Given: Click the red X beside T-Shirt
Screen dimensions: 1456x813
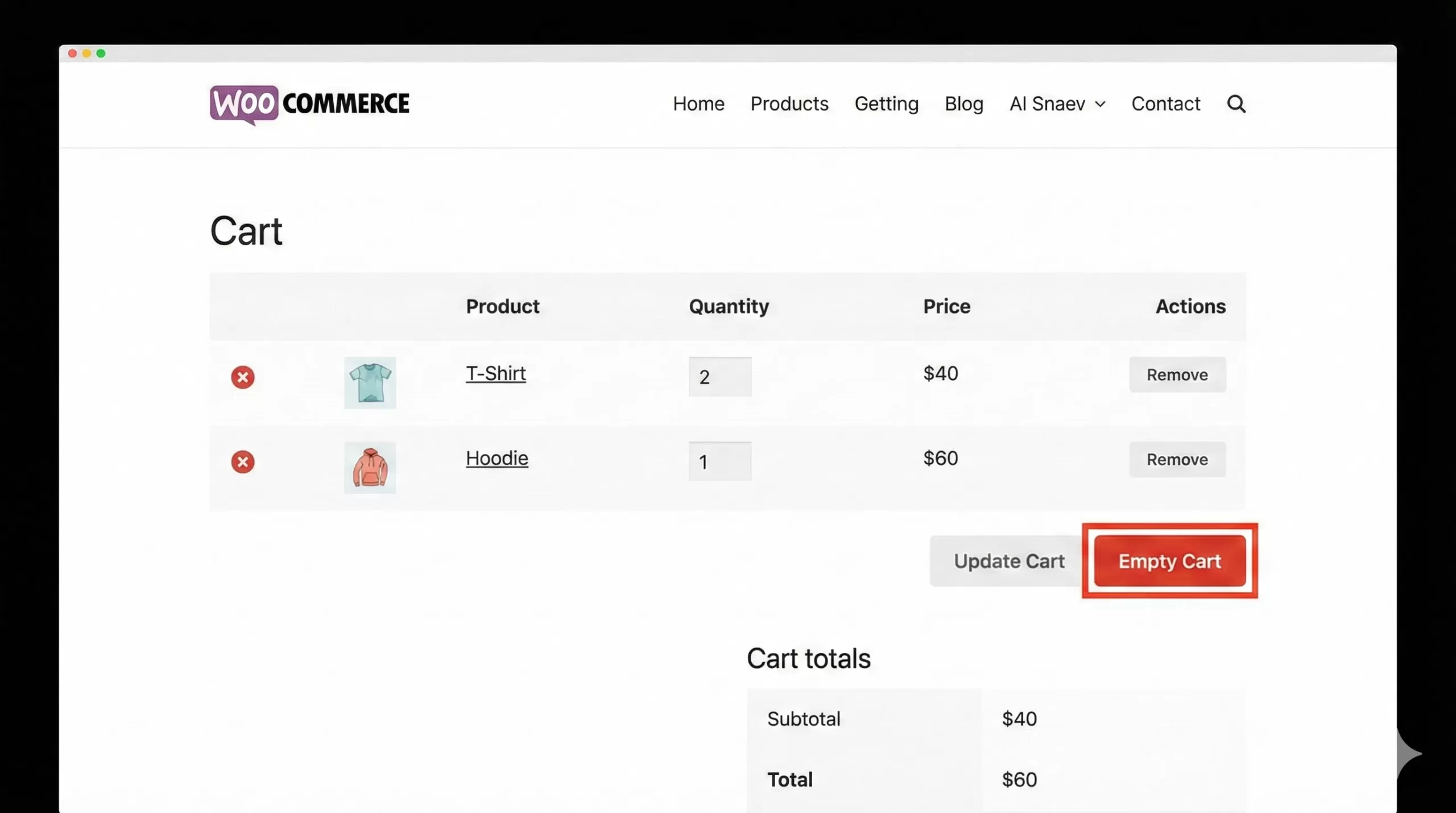Looking at the screenshot, I should (242, 377).
